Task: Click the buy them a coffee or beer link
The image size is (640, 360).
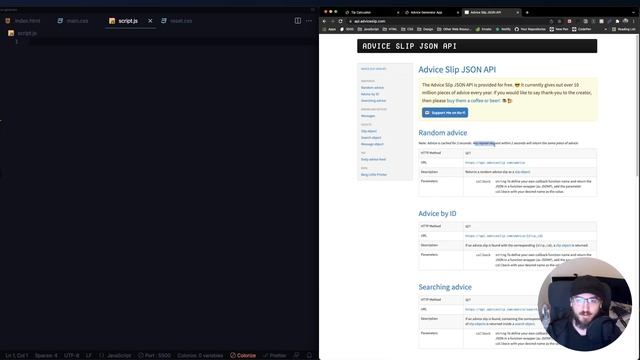Action: pyautogui.click(x=473, y=100)
